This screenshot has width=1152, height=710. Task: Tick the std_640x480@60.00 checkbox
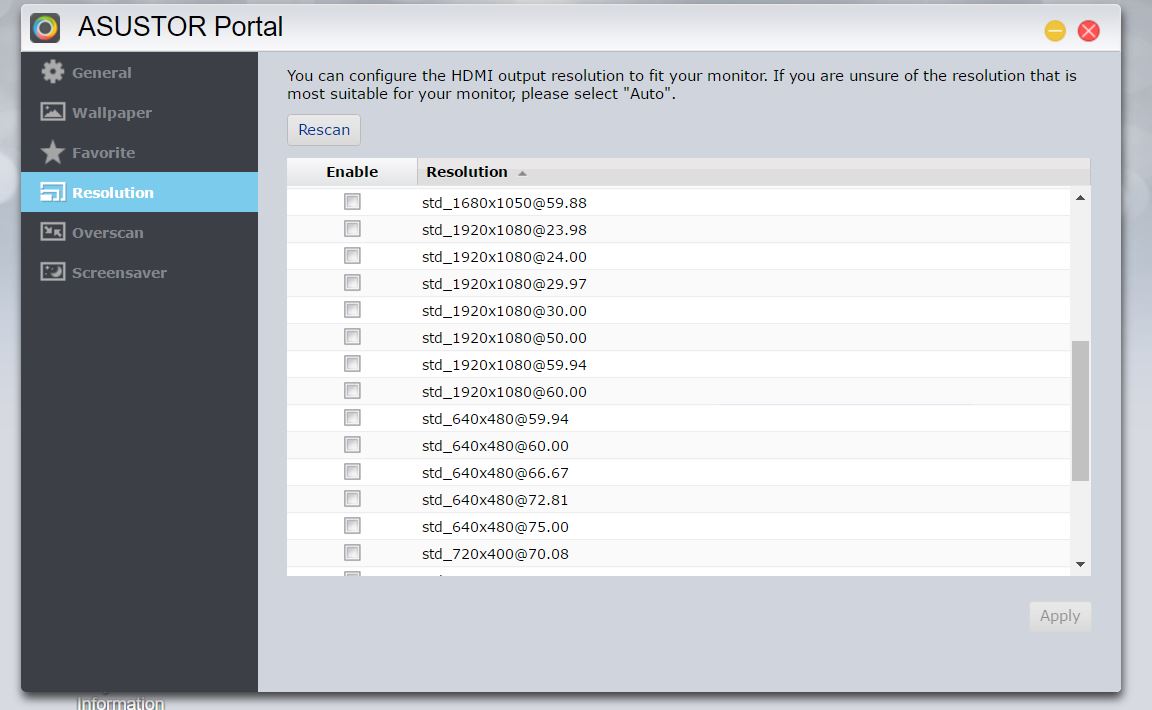(353, 445)
